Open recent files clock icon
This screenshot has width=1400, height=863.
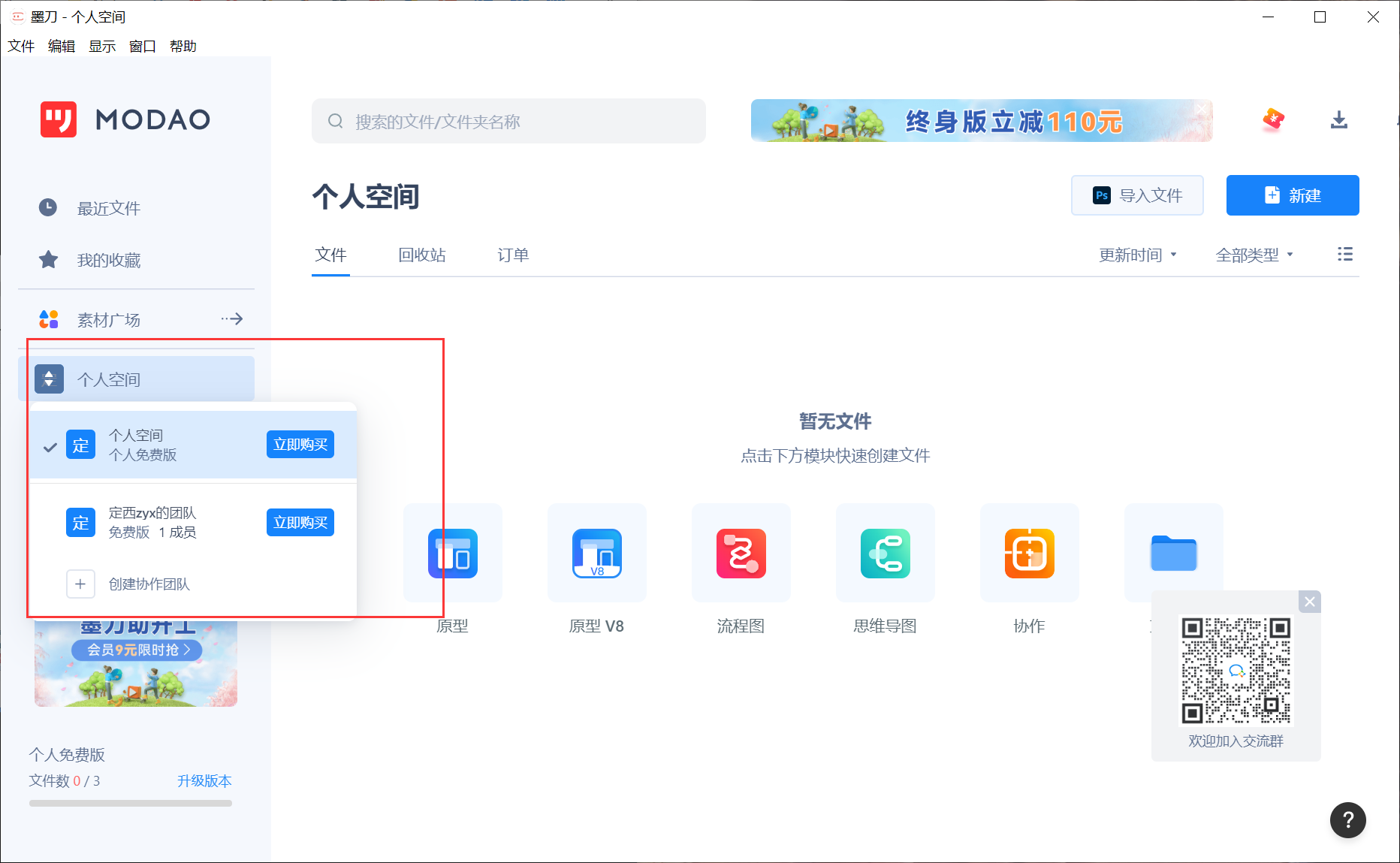point(48,207)
